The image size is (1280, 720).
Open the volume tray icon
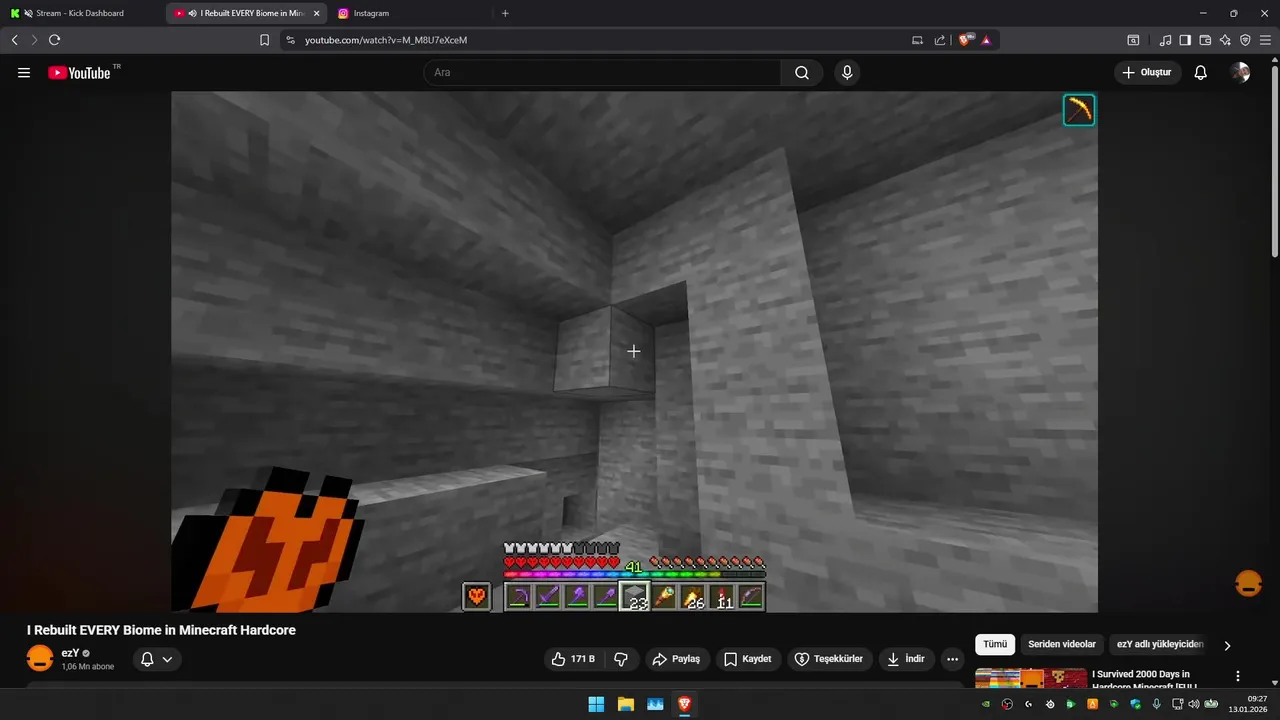1193,704
